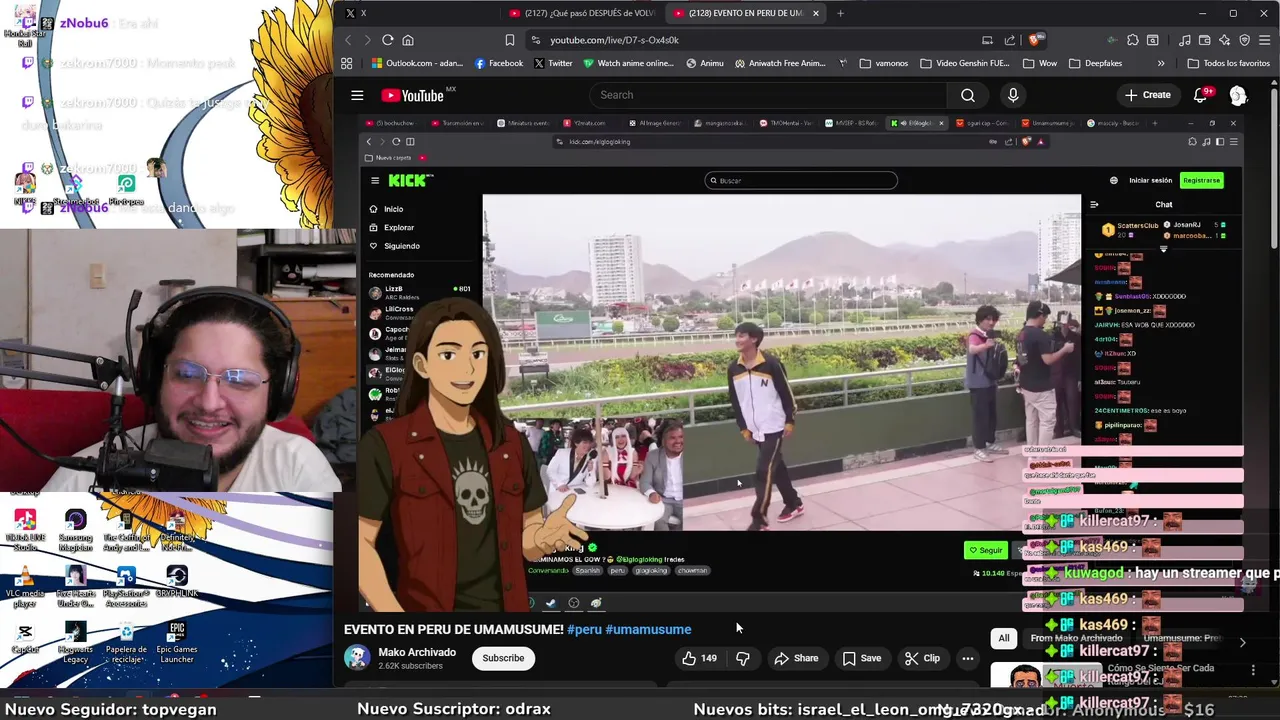Open the Mako Archivado channel name link
This screenshot has width=1280, height=720.
click(417, 652)
